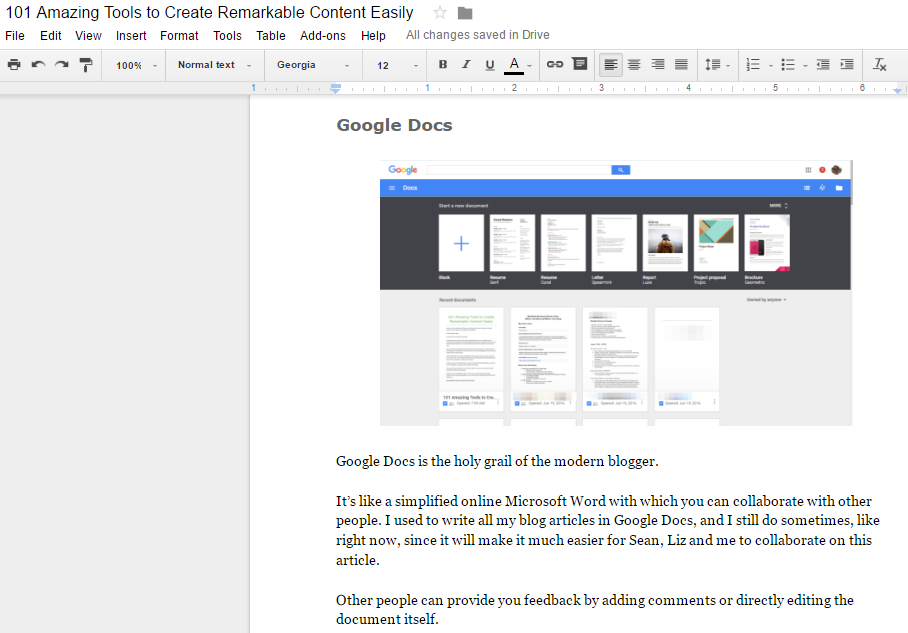This screenshot has width=908, height=633.
Task: Open the Insert menu
Action: [131, 36]
